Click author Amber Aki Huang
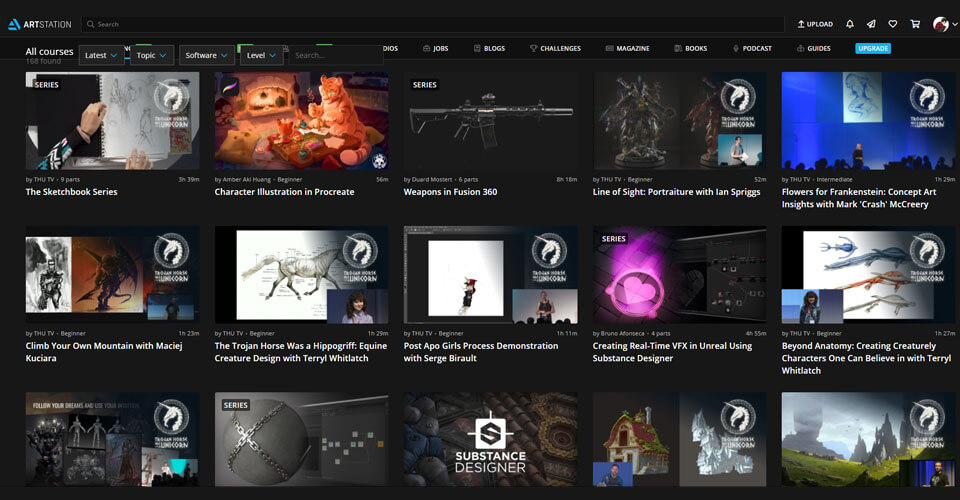 (249, 179)
